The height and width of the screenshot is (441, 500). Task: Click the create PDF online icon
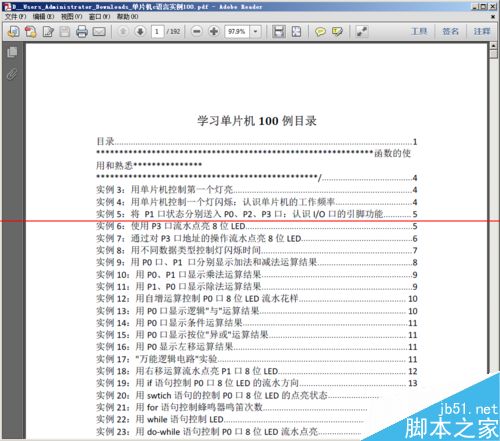(x=30, y=32)
